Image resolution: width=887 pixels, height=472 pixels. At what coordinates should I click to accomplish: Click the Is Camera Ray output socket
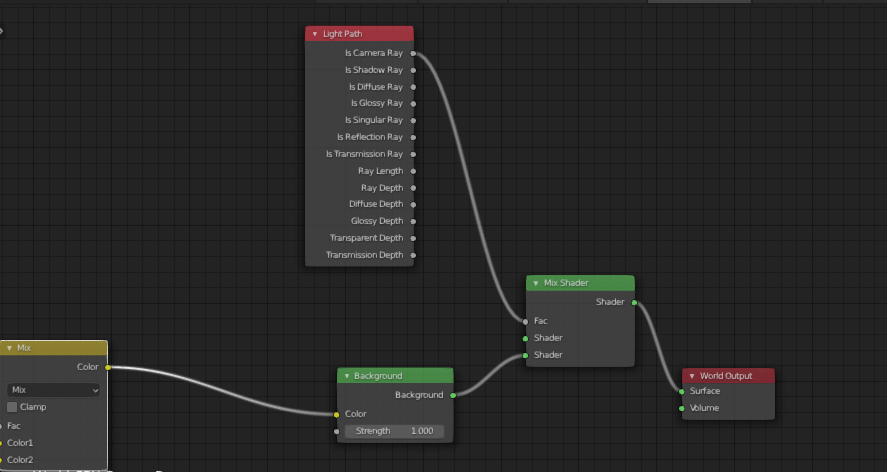coord(414,54)
